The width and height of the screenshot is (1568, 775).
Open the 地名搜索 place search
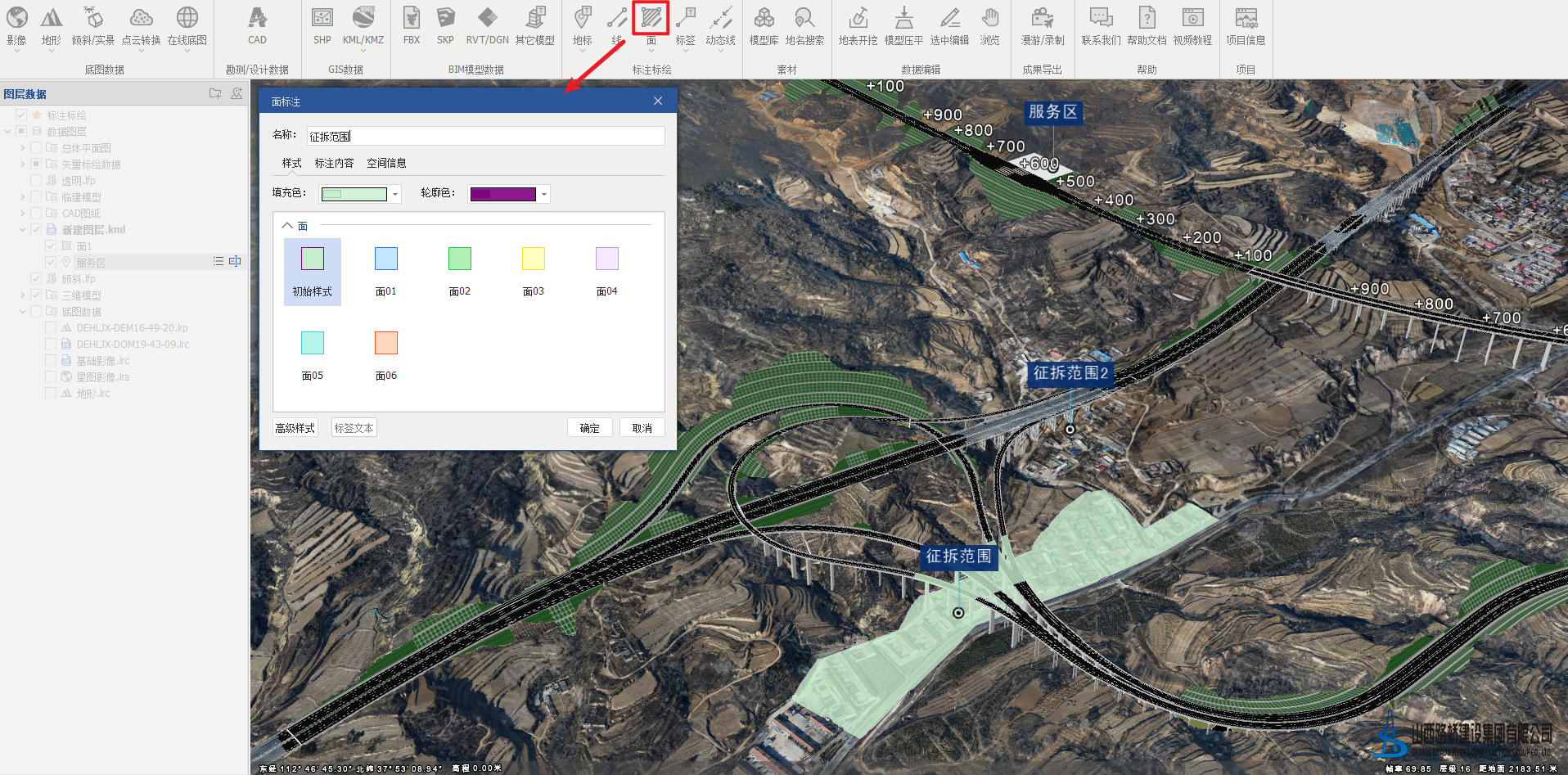pyautogui.click(x=804, y=19)
